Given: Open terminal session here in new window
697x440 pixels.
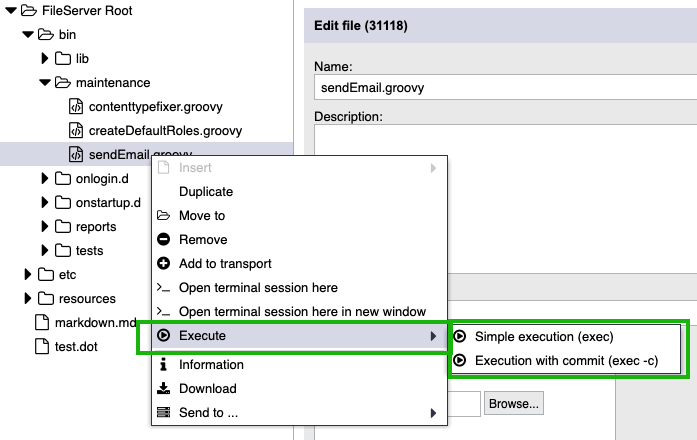Looking at the screenshot, I should (x=302, y=312).
